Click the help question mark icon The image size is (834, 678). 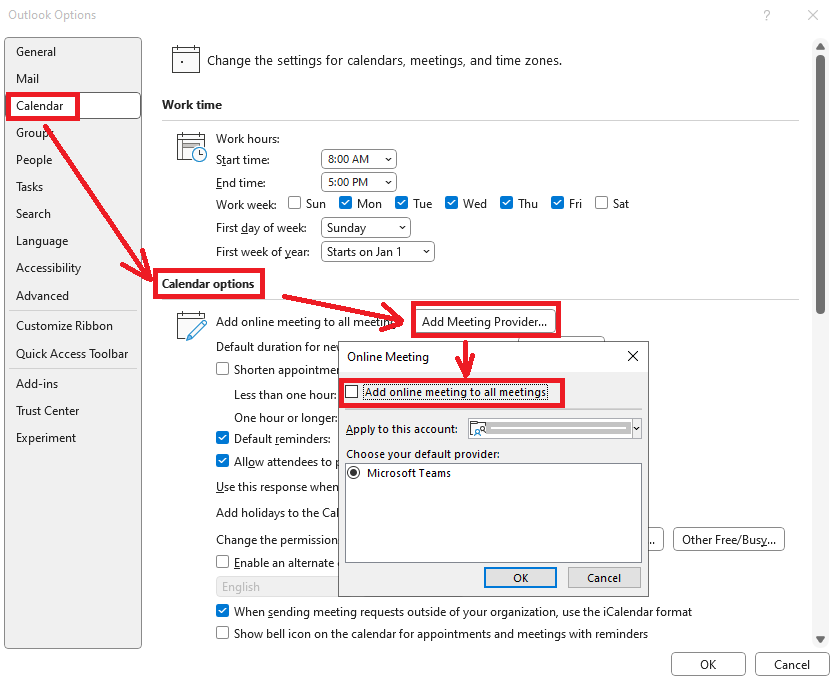pos(766,15)
